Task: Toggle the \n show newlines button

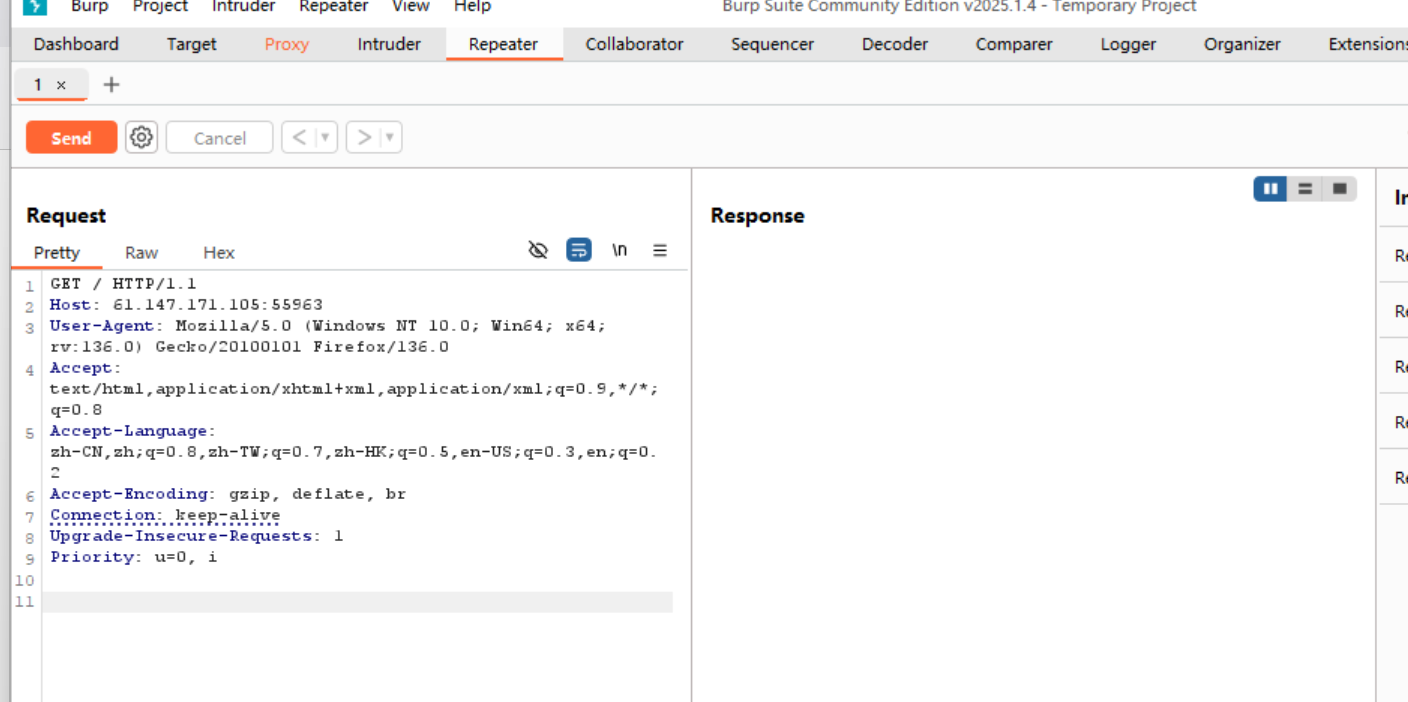Action: pyautogui.click(x=620, y=250)
